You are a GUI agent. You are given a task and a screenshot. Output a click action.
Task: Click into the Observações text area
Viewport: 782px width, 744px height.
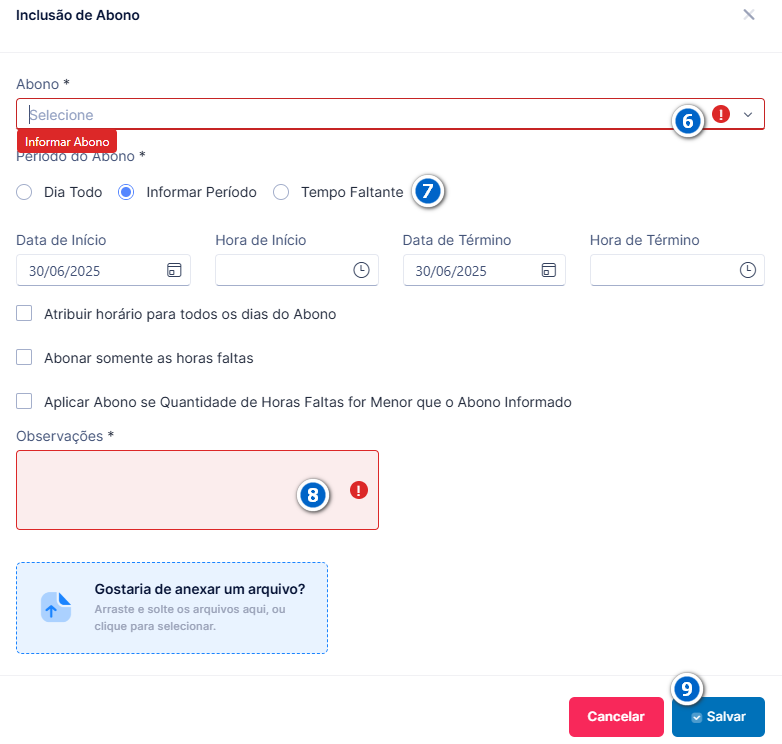(197, 490)
